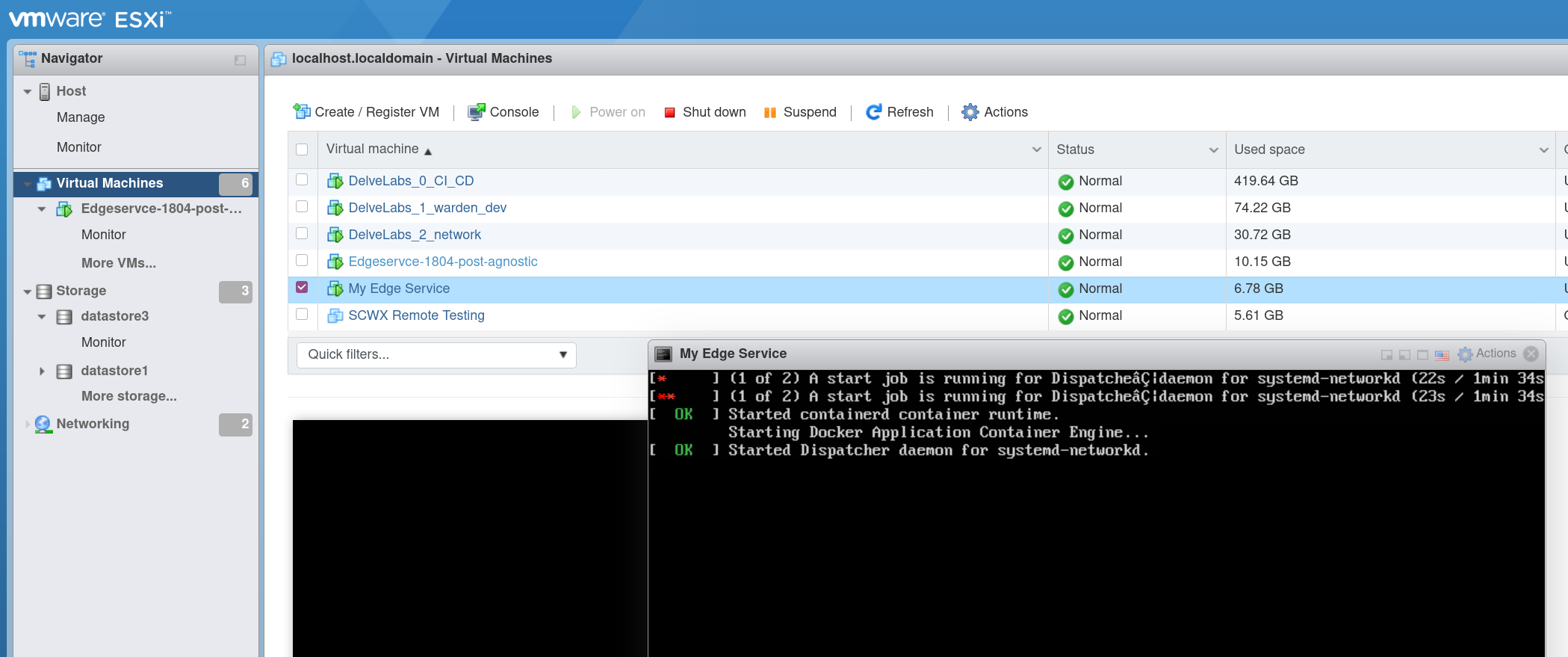The image size is (1568, 657).
Task: Open the DelveLabs_2_network VM link
Action: coord(415,235)
